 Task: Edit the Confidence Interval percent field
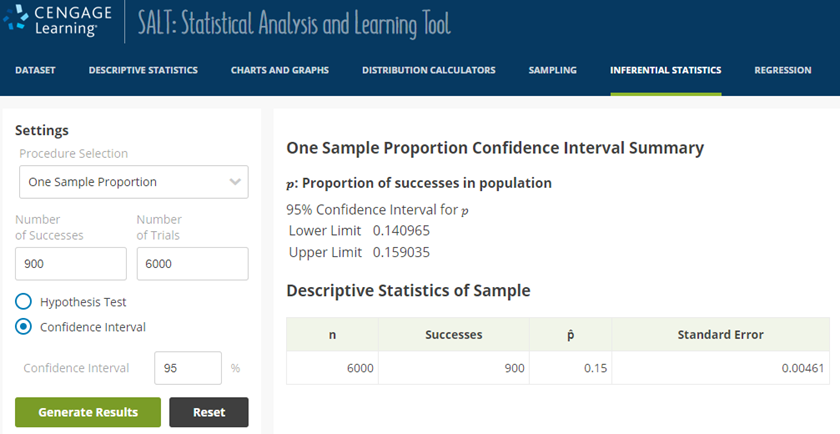point(187,367)
